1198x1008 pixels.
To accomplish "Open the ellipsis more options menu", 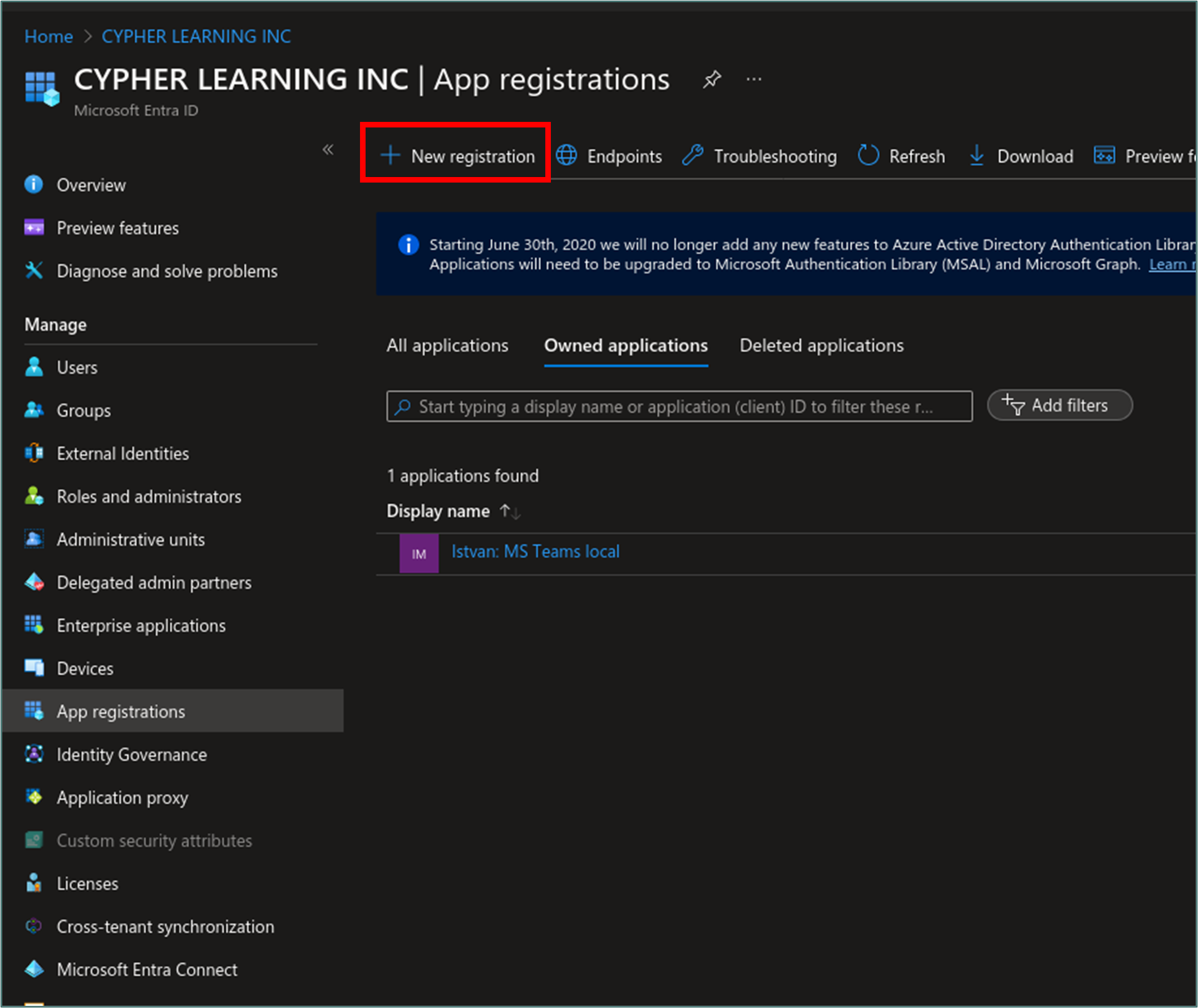I will 753,80.
